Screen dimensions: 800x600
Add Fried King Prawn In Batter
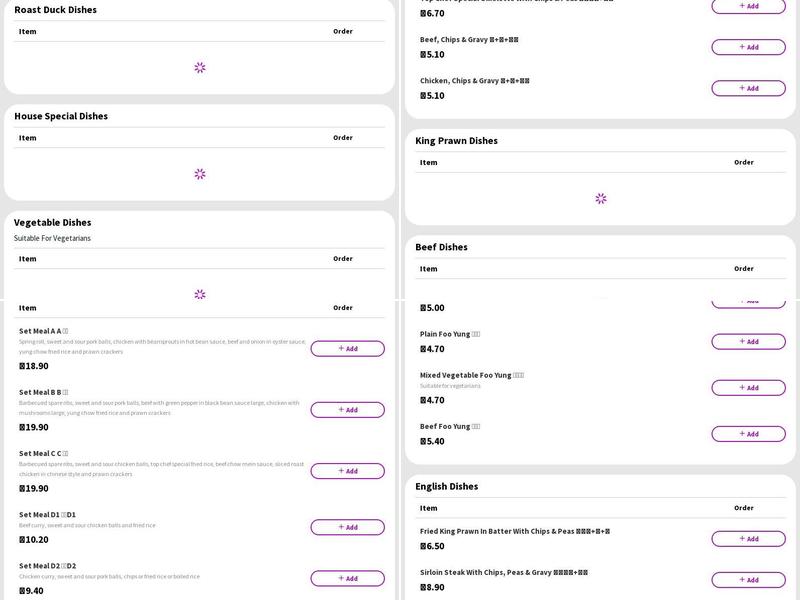[748, 539]
